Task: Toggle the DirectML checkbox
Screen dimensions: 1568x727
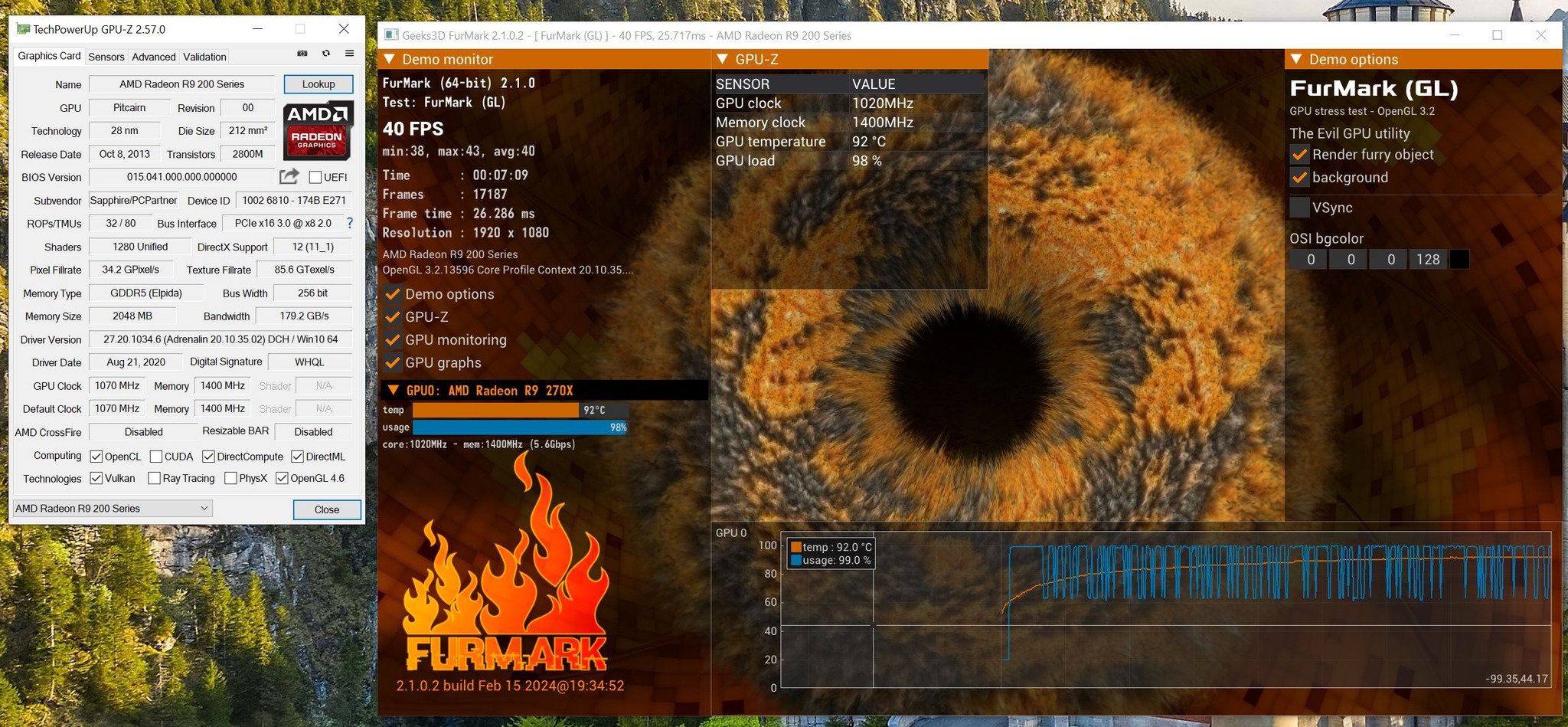Action: (x=298, y=457)
